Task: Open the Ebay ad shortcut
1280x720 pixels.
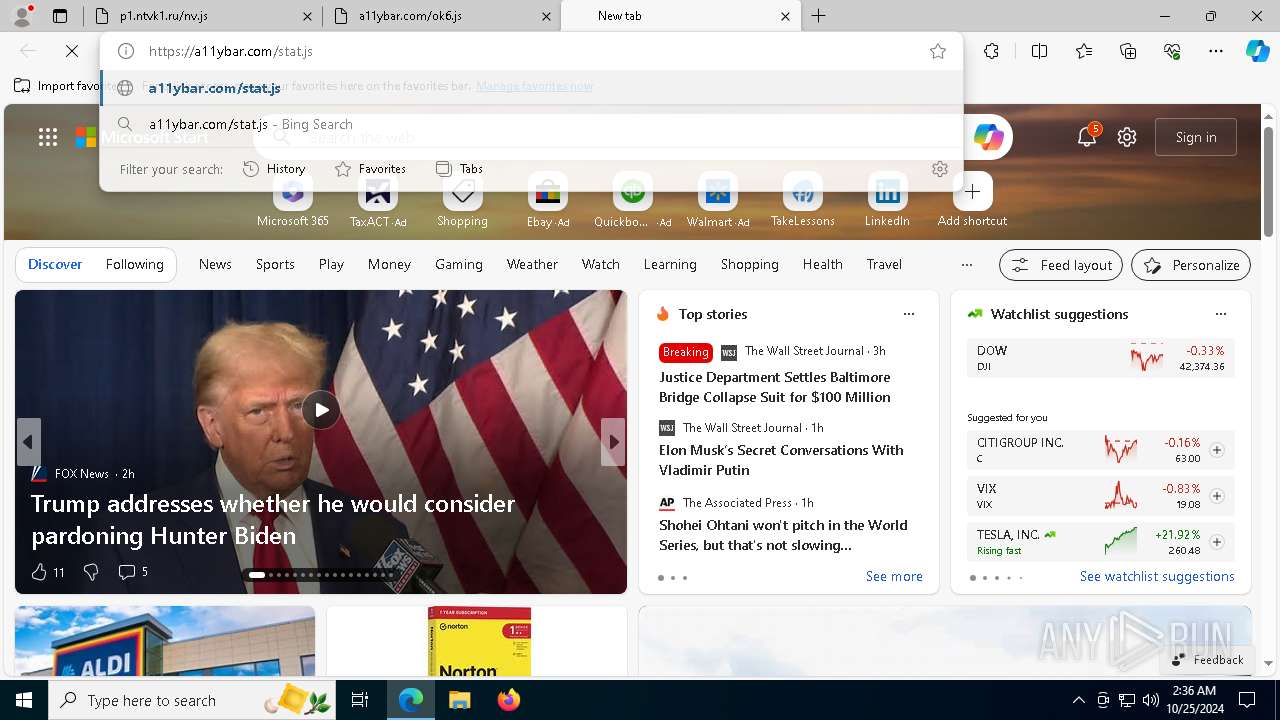Action: click(547, 200)
